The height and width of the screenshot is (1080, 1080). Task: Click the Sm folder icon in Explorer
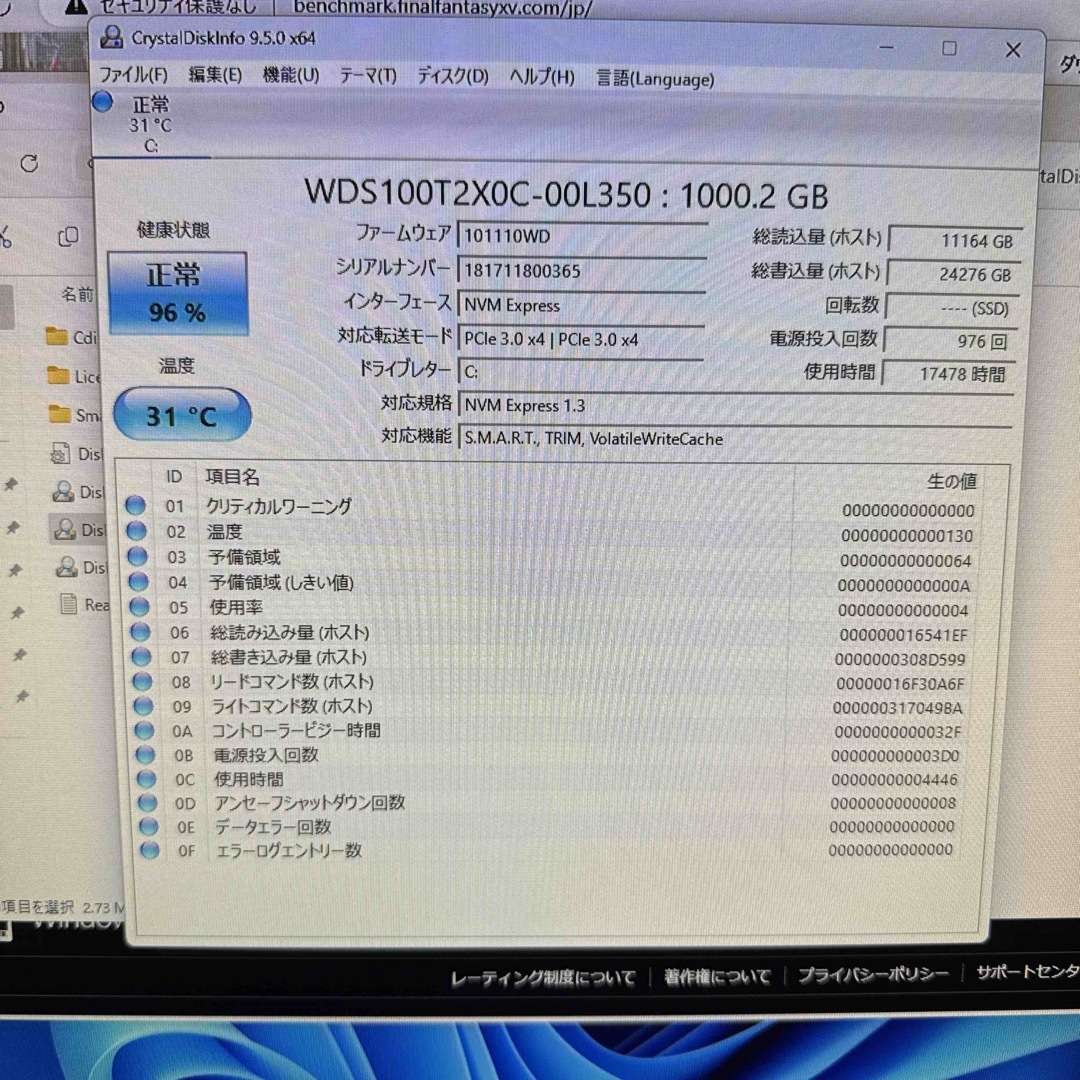click(61, 414)
